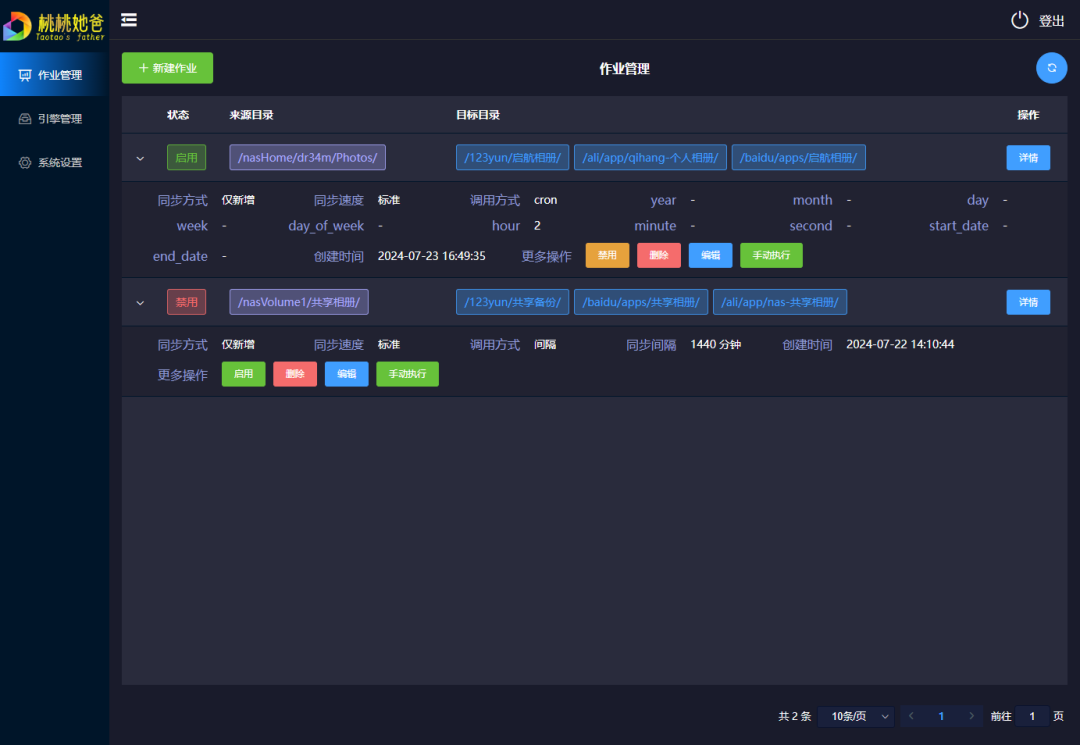The width and height of the screenshot is (1080, 745).
Task: Manually execute the Photos cron job
Action: [771, 255]
